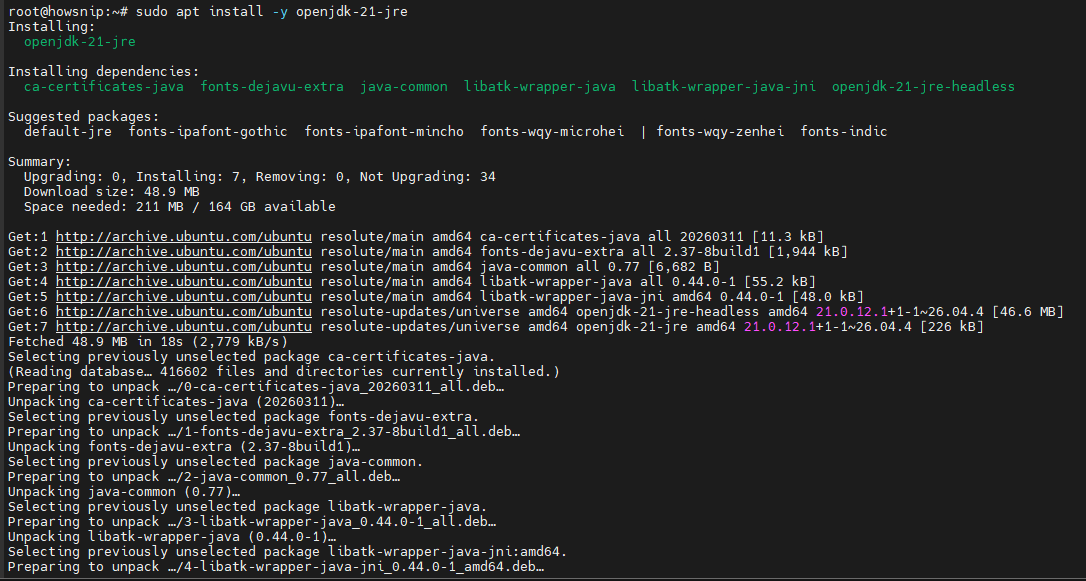Open the archive.ubuntu.com link on Get:7 line
Screen dimensions: 1086x581
pyautogui.click(x=184, y=327)
